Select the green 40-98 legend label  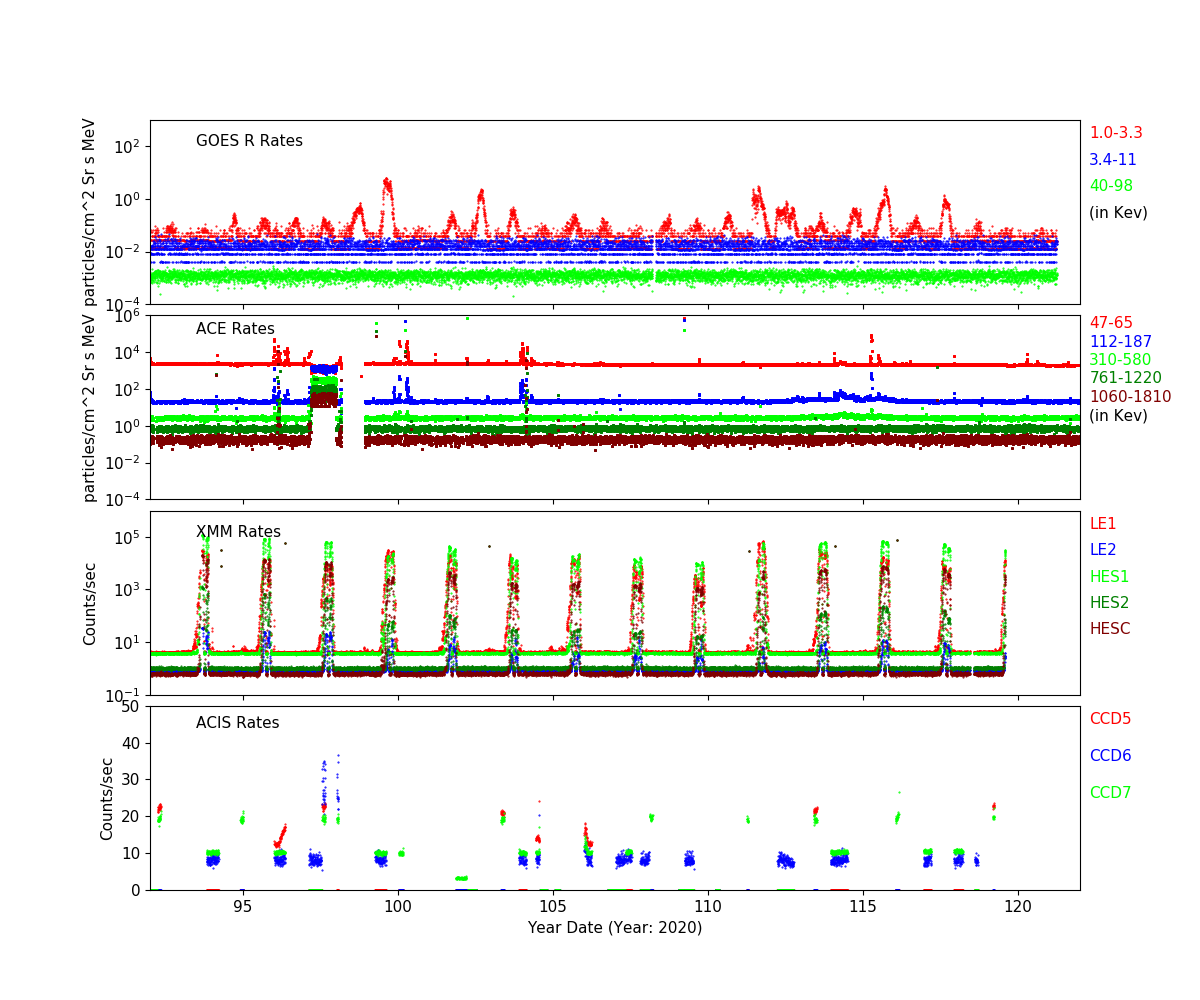(x=1110, y=186)
